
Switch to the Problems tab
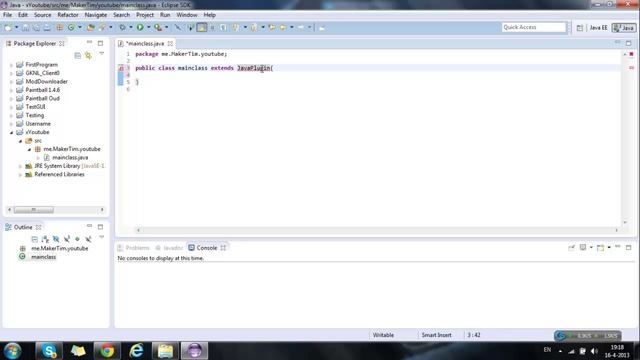(133, 248)
